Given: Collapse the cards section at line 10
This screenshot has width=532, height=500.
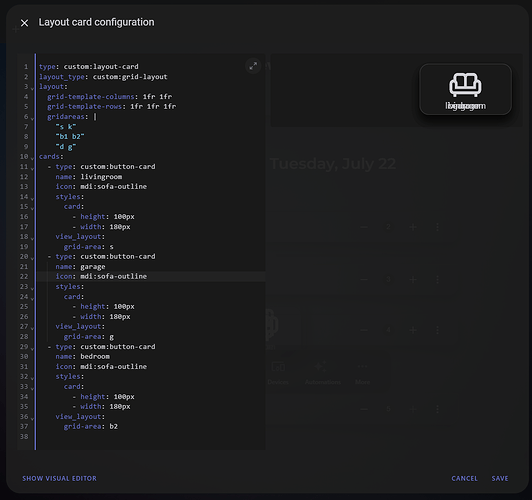Looking at the screenshot, I should click(33, 158).
